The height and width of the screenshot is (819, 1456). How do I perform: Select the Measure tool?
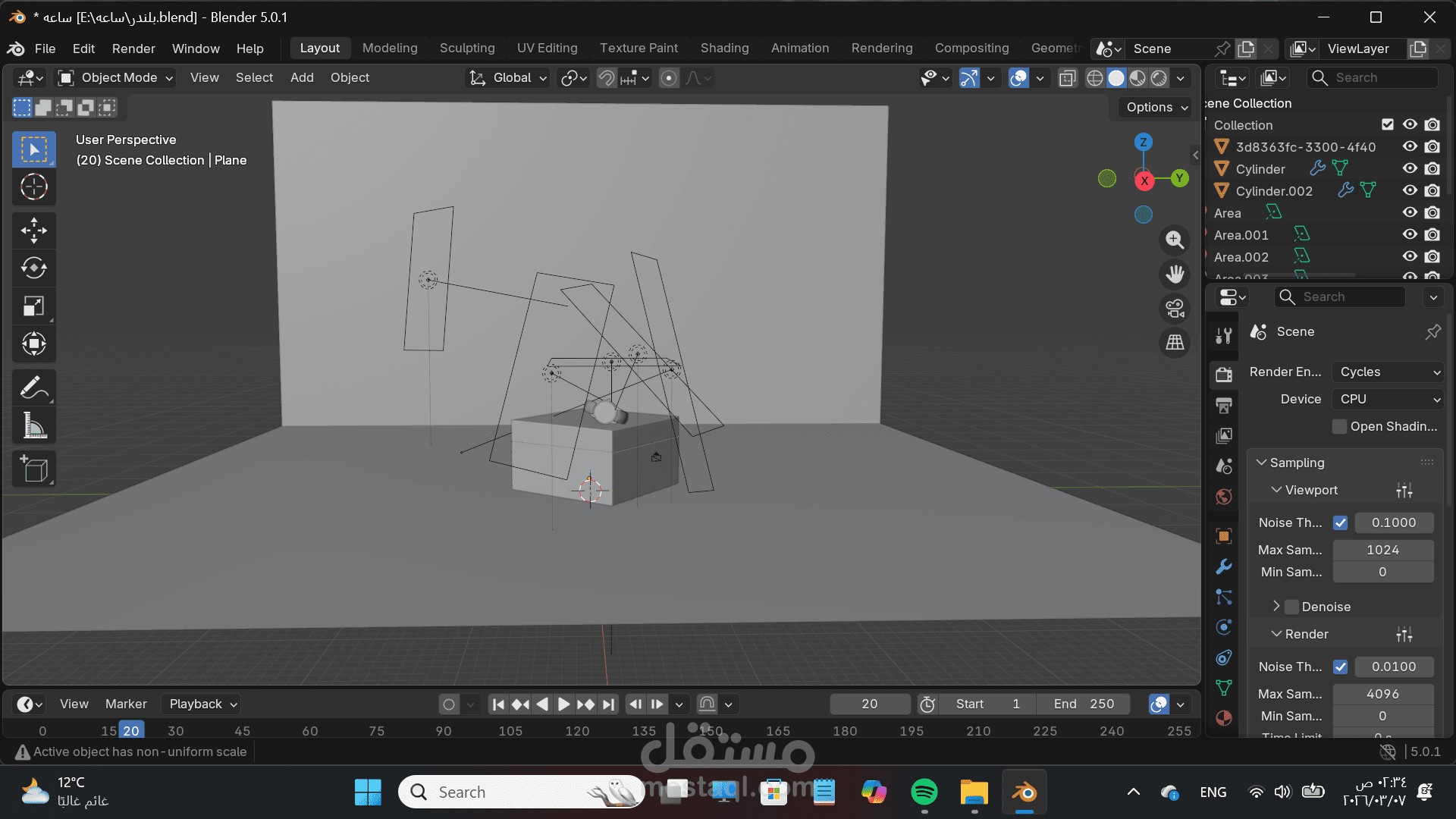33,426
